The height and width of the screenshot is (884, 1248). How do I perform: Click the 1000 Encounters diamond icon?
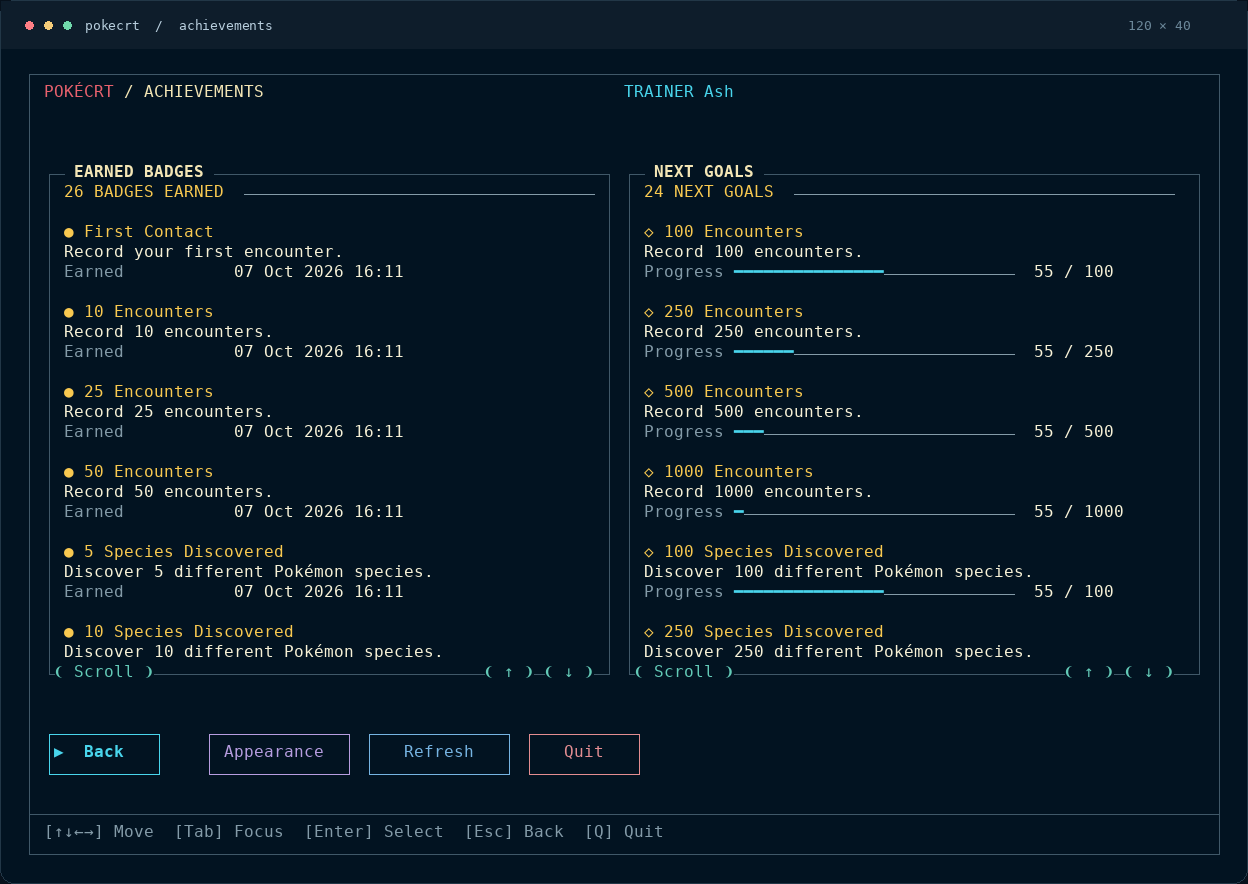click(649, 472)
